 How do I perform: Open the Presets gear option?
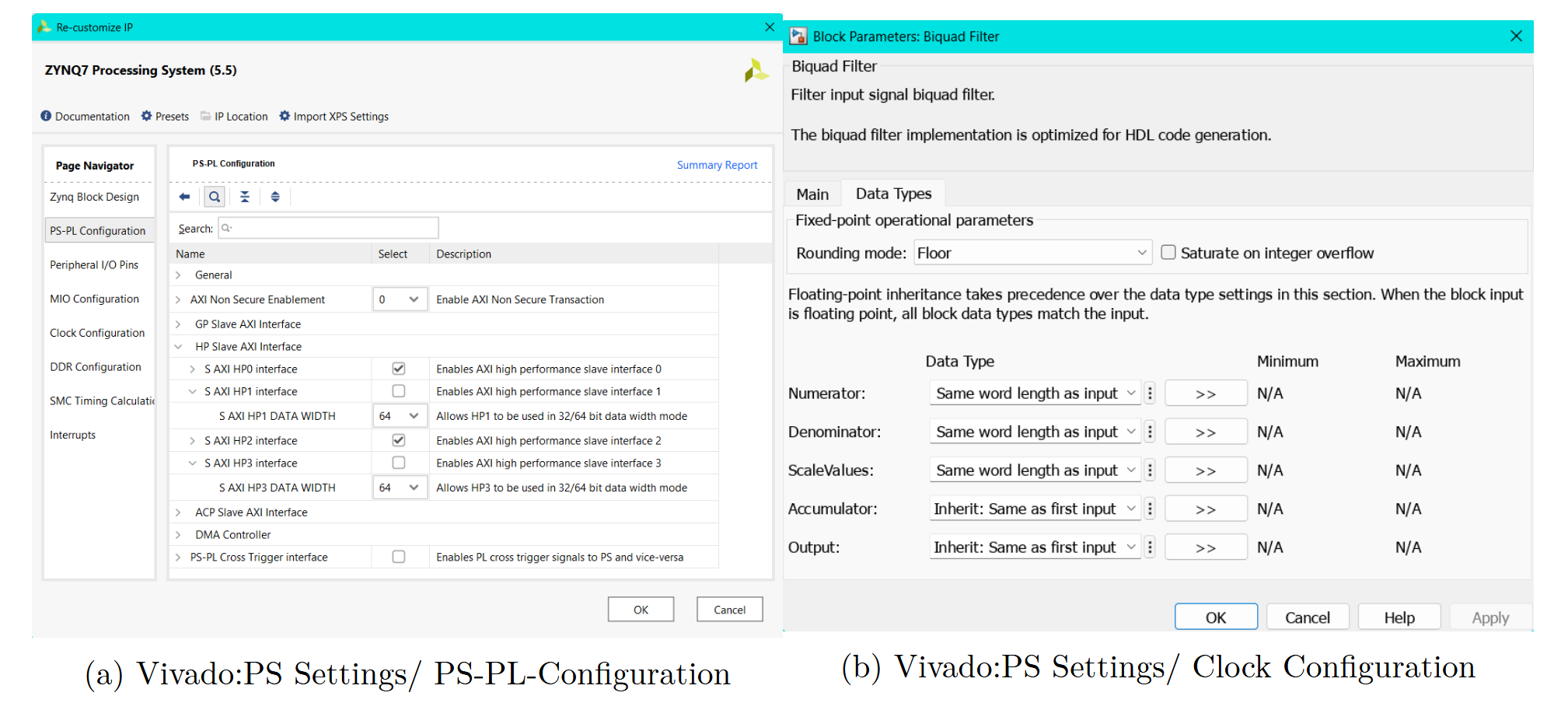pos(165,116)
